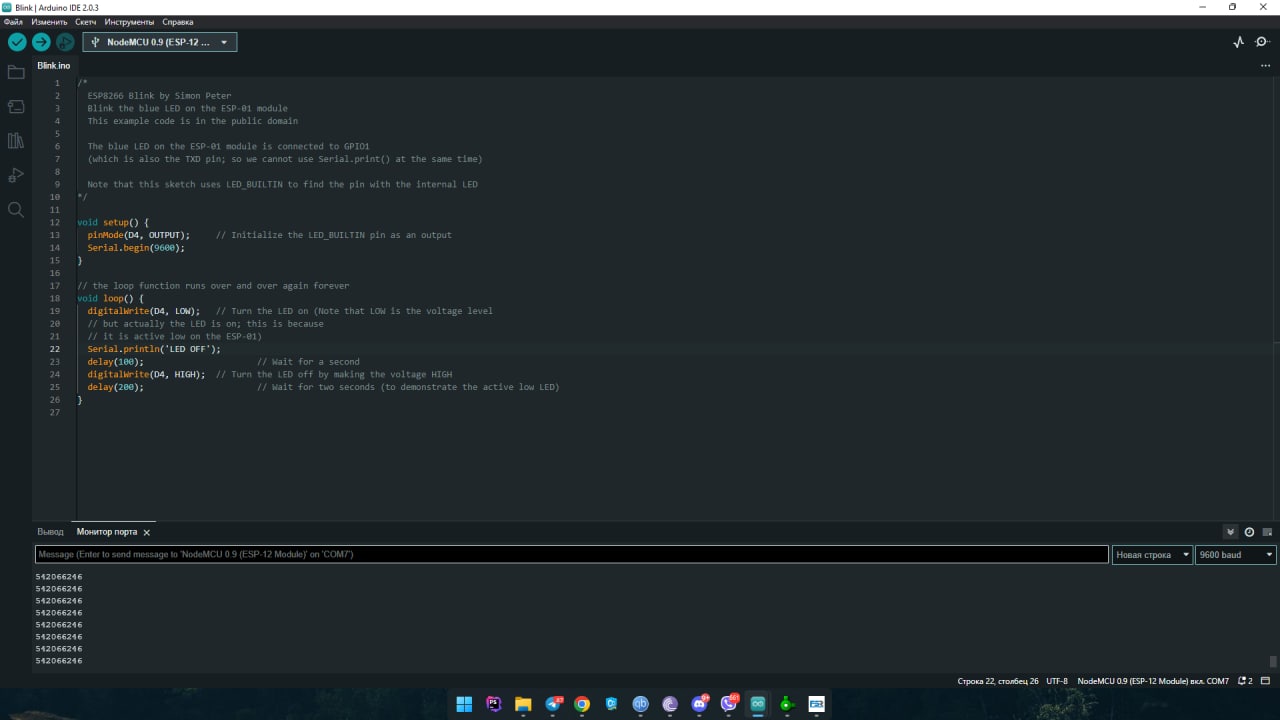The width and height of the screenshot is (1280, 720).
Task: Click the 'void loop() {' line
Action: point(110,298)
